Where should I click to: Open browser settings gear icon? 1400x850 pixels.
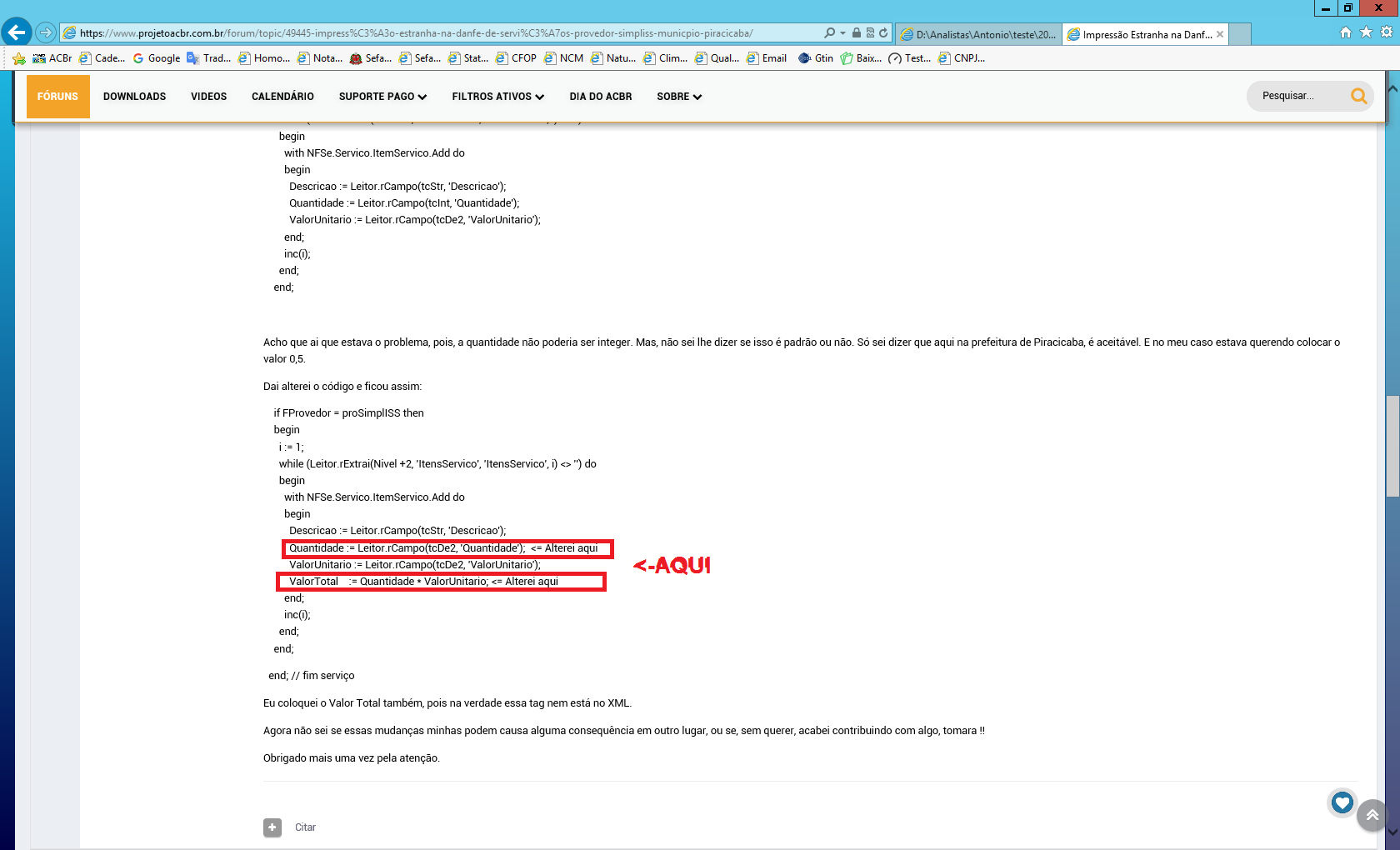tap(1387, 32)
